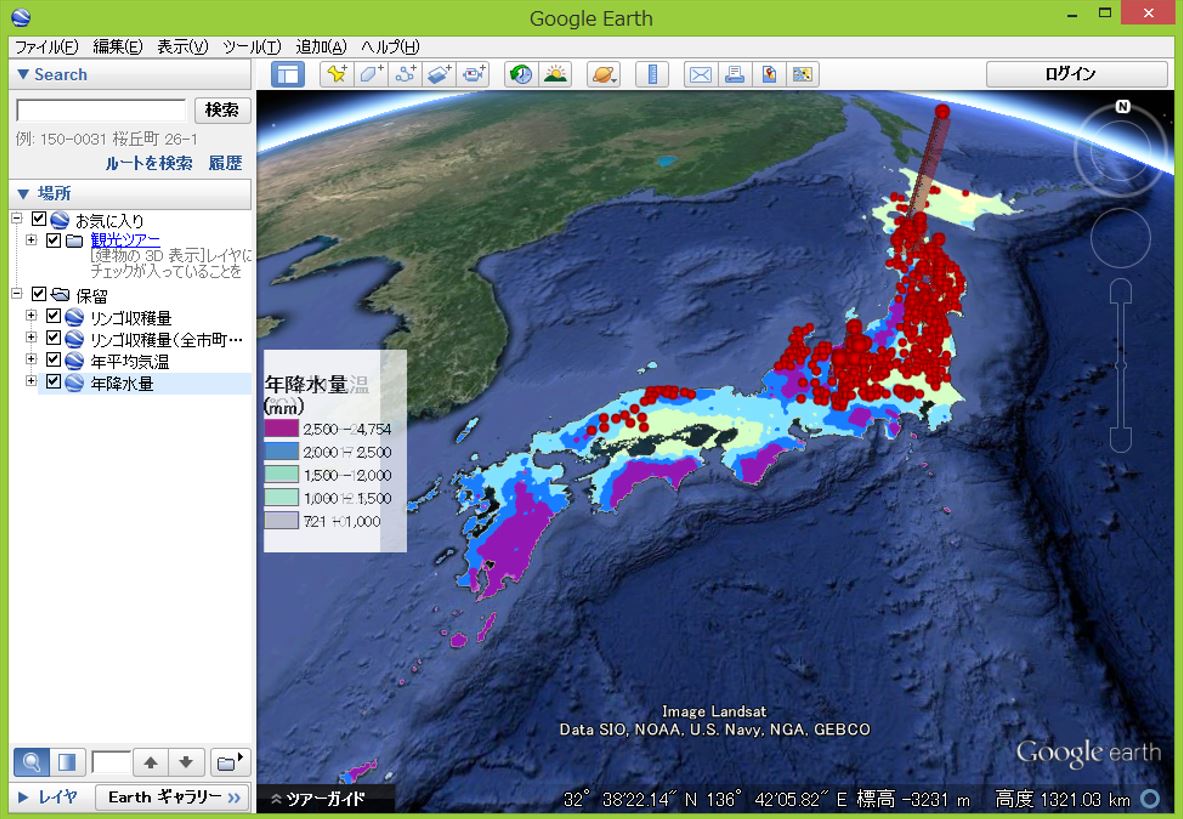Screen dimensions: 1183x819
Task: Open the 観光ツアー link
Action: coord(125,240)
